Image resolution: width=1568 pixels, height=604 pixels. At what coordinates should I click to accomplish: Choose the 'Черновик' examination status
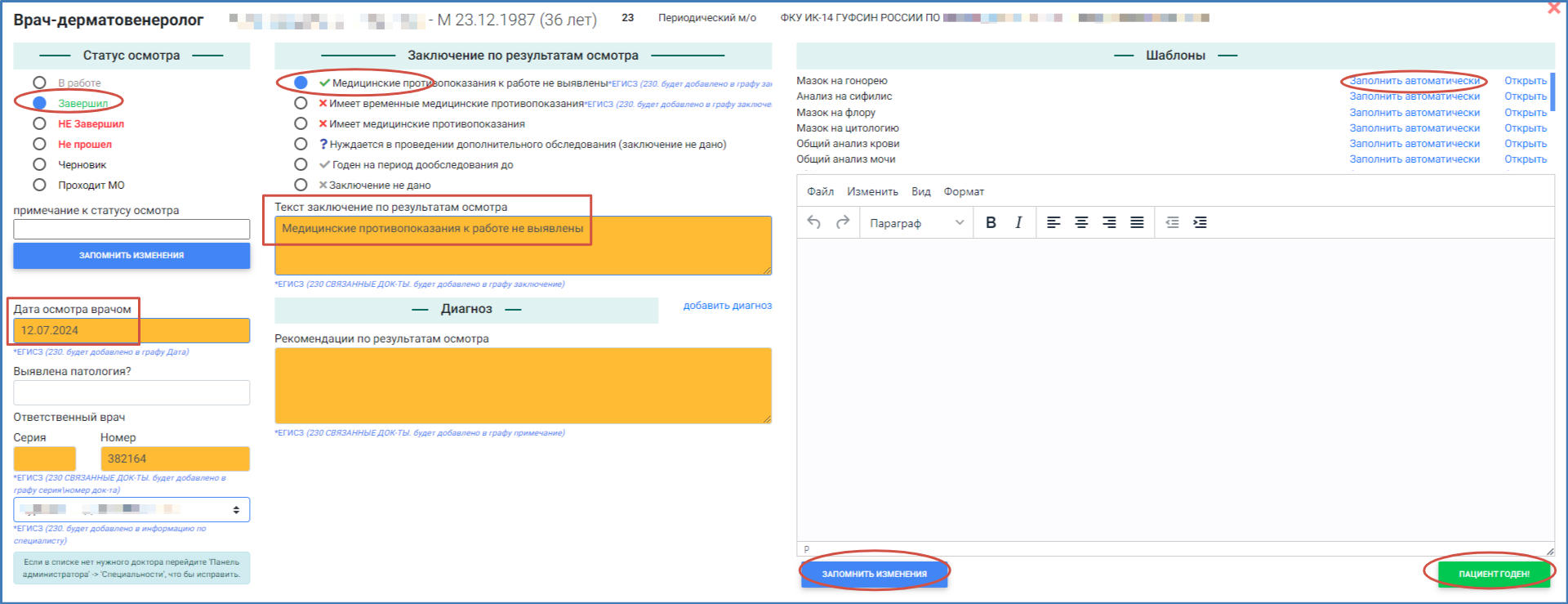(39, 164)
